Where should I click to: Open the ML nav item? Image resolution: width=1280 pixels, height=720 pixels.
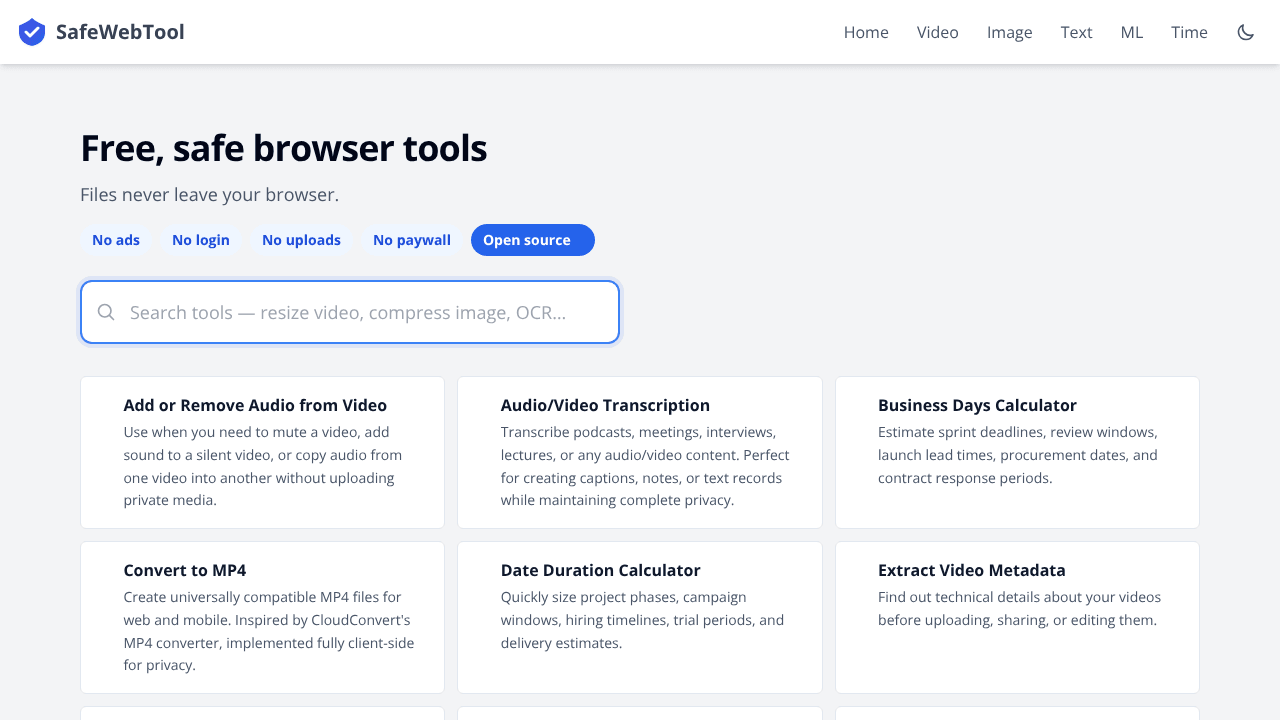(x=1132, y=32)
